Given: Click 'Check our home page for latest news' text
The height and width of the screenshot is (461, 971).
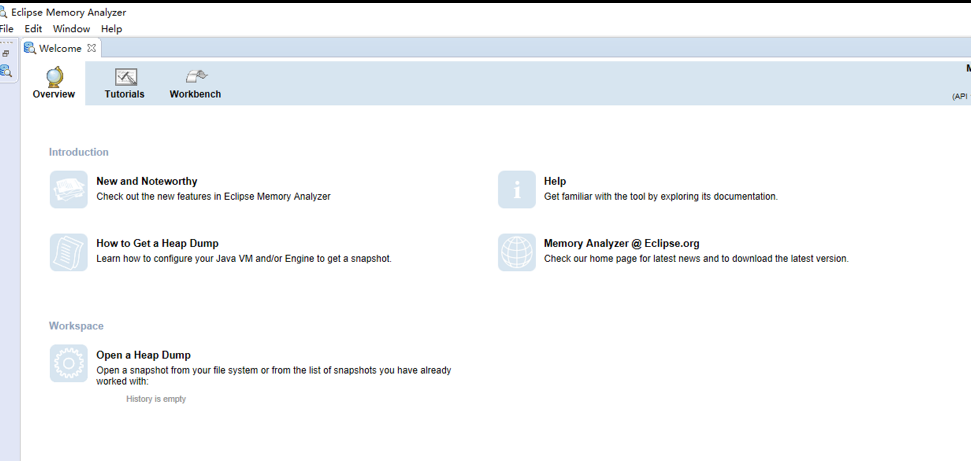Looking at the screenshot, I should coord(696,258).
